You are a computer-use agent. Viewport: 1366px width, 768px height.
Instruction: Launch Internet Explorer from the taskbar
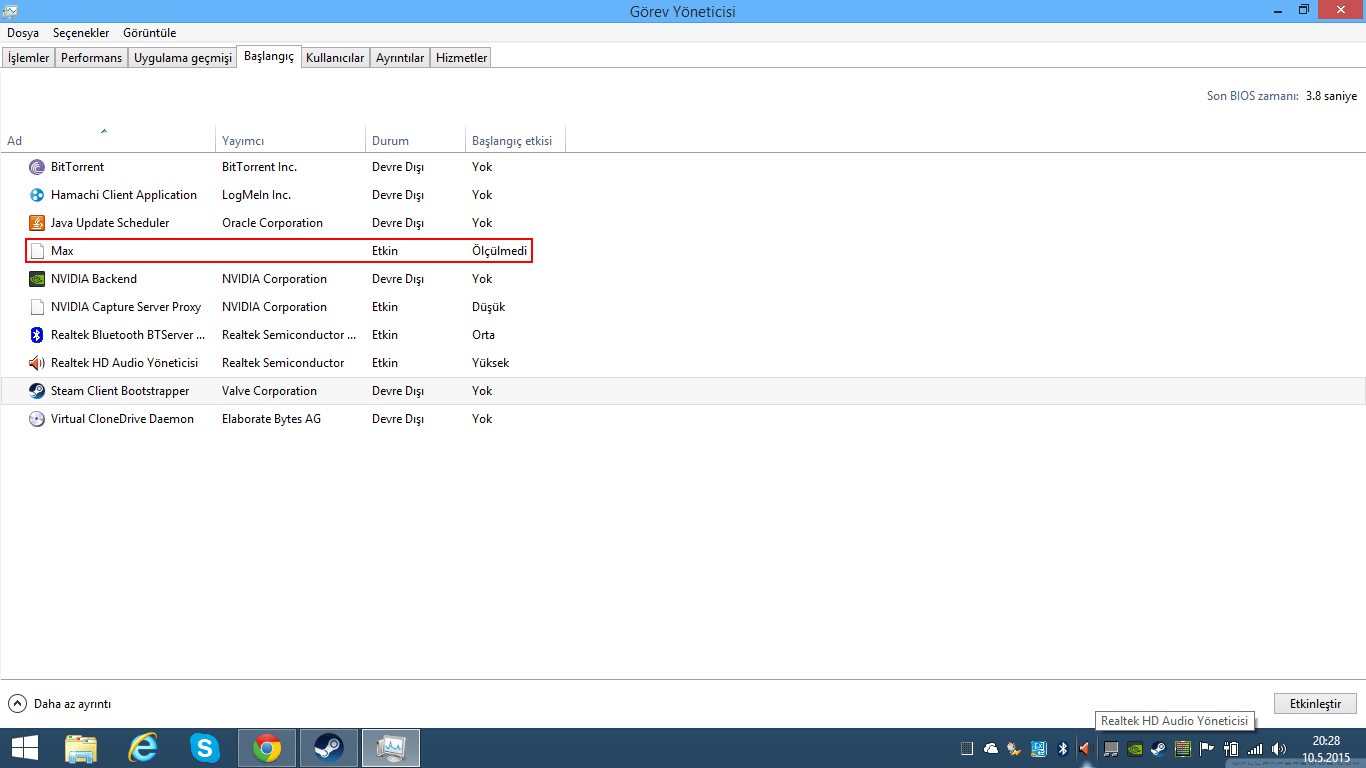pos(143,748)
